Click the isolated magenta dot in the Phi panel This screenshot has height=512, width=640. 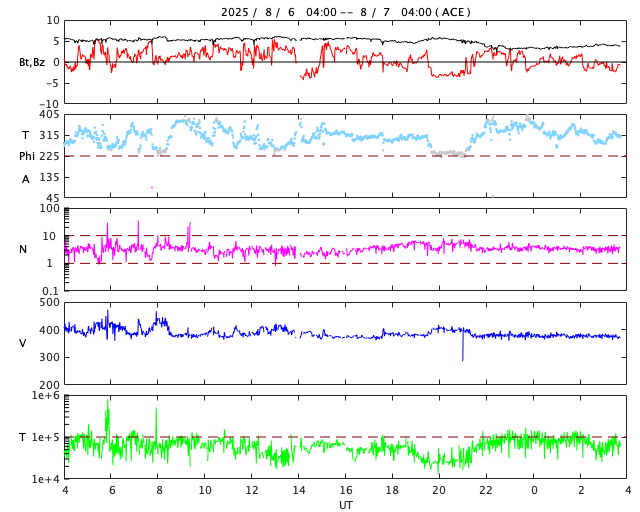tap(152, 187)
